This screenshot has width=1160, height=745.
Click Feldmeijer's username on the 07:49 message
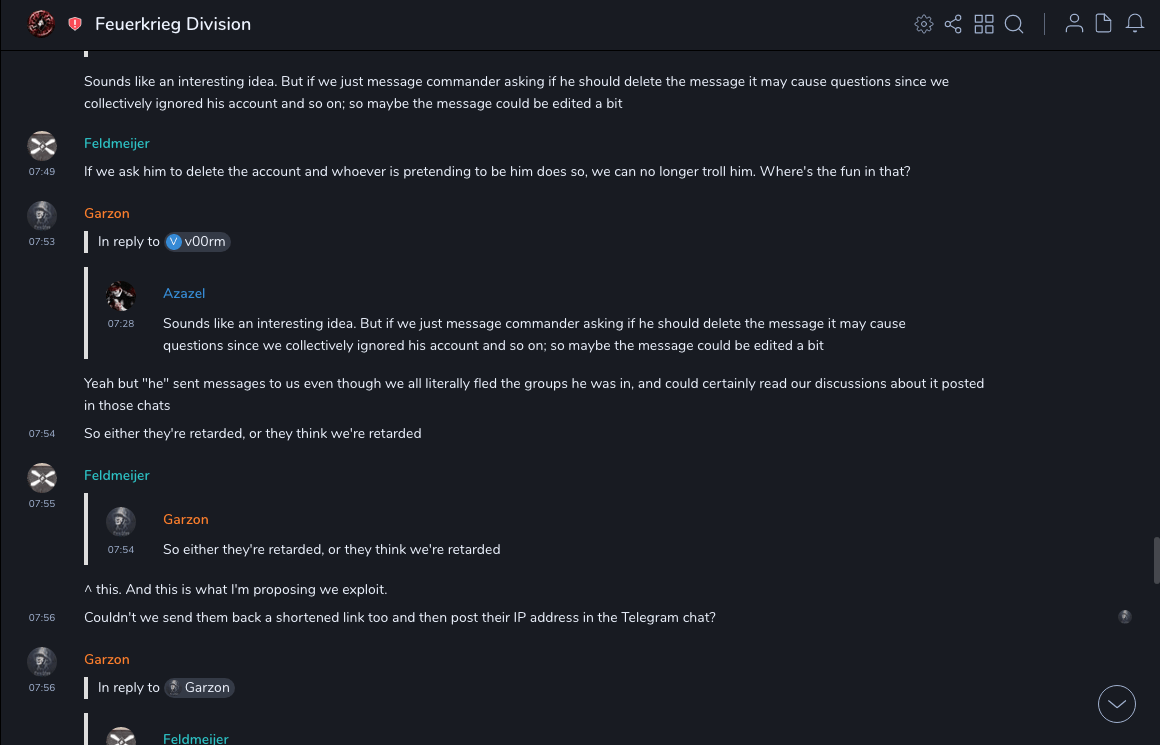click(116, 143)
